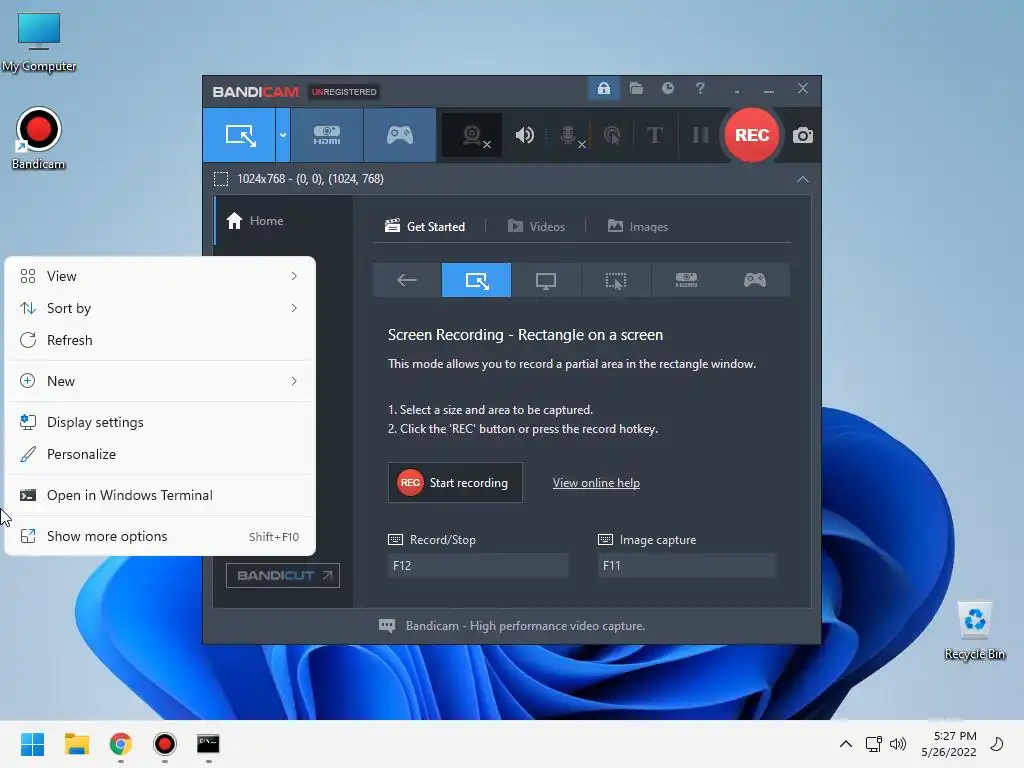
Task: Open the schedule clock icon
Action: pos(667,88)
